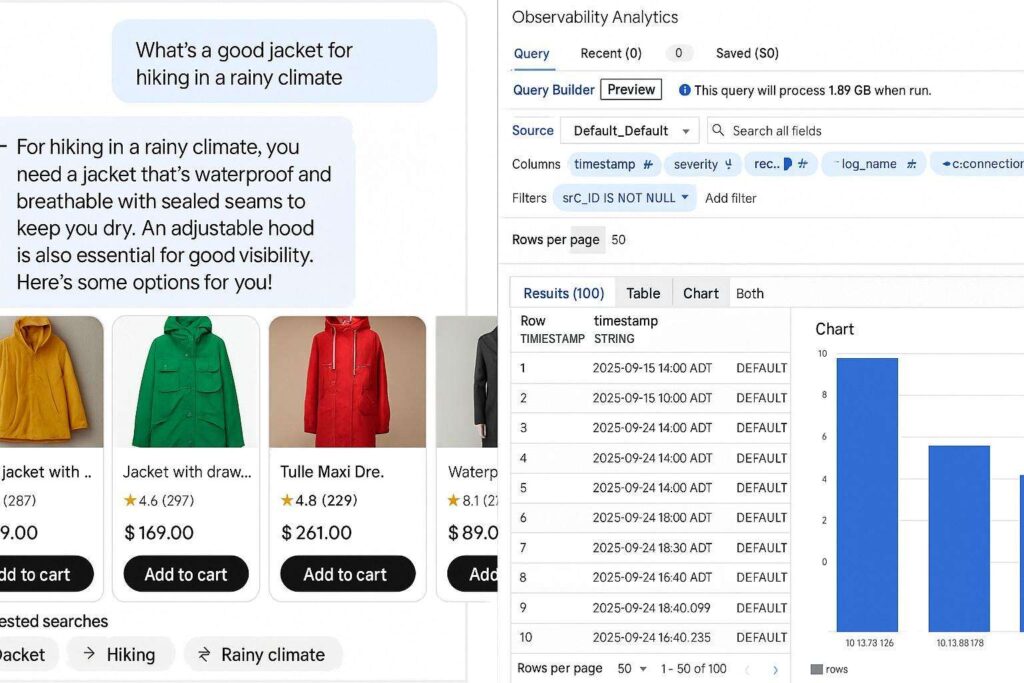Click Add to cart for the green jacket
1024x683 pixels.
185,574
